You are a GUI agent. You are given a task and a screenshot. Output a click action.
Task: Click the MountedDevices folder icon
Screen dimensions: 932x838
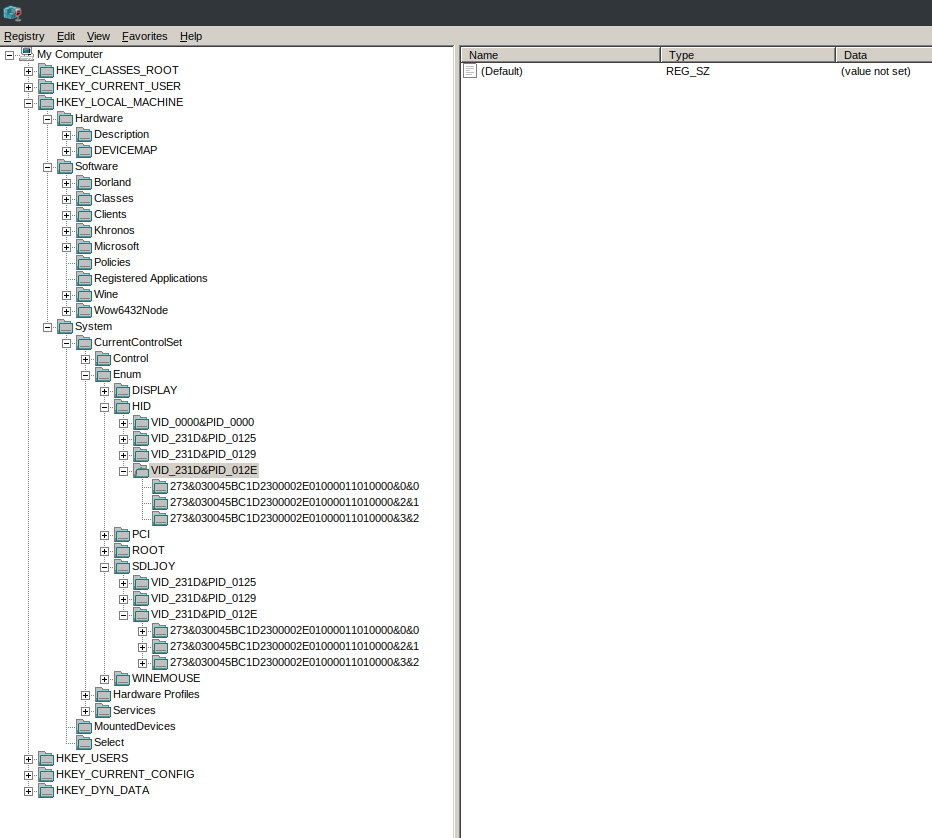[84, 726]
